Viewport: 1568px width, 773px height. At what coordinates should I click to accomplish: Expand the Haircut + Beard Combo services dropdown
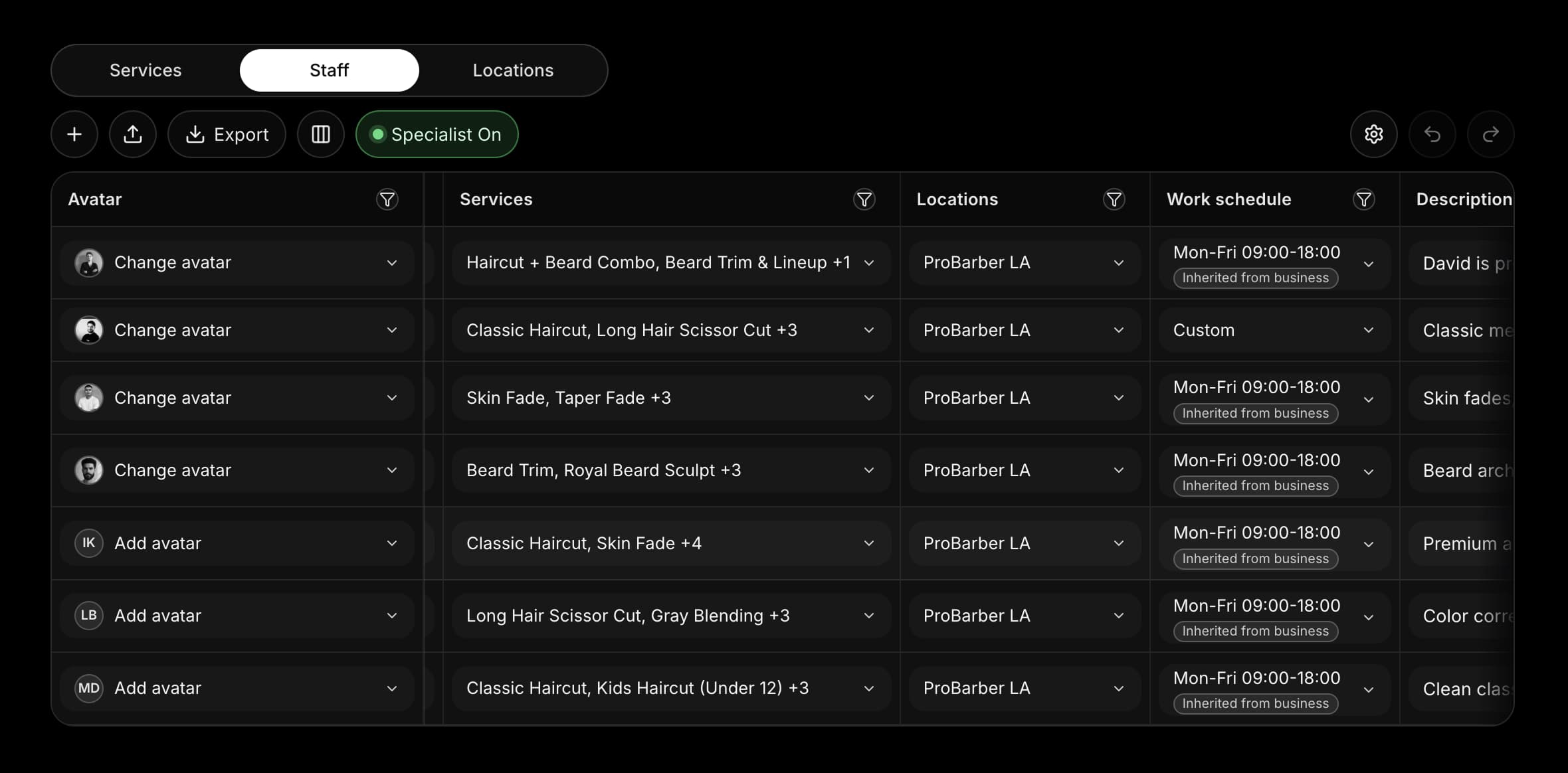coord(869,262)
